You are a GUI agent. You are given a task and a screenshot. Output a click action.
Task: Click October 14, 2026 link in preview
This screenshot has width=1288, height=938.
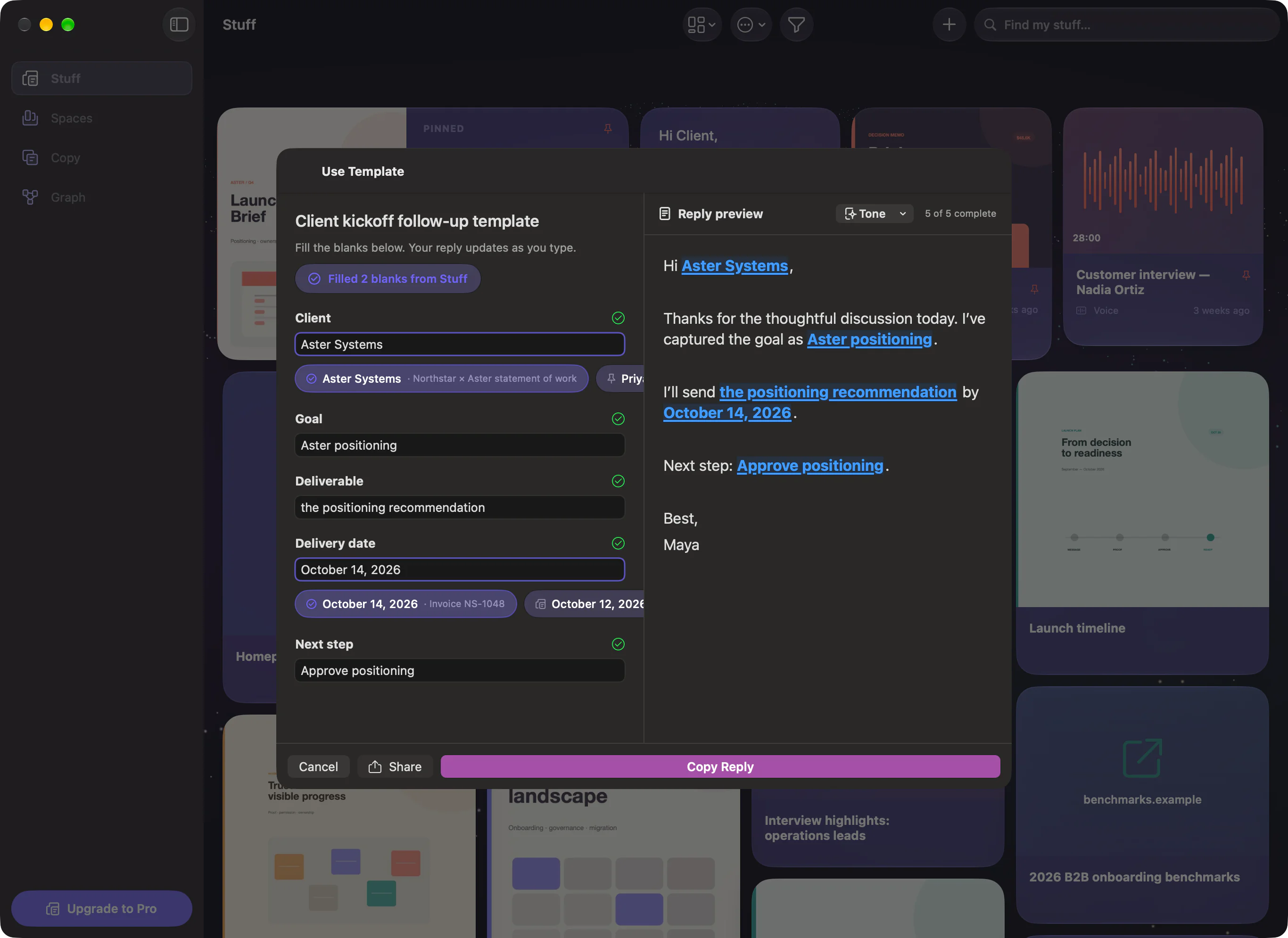pyautogui.click(x=727, y=413)
